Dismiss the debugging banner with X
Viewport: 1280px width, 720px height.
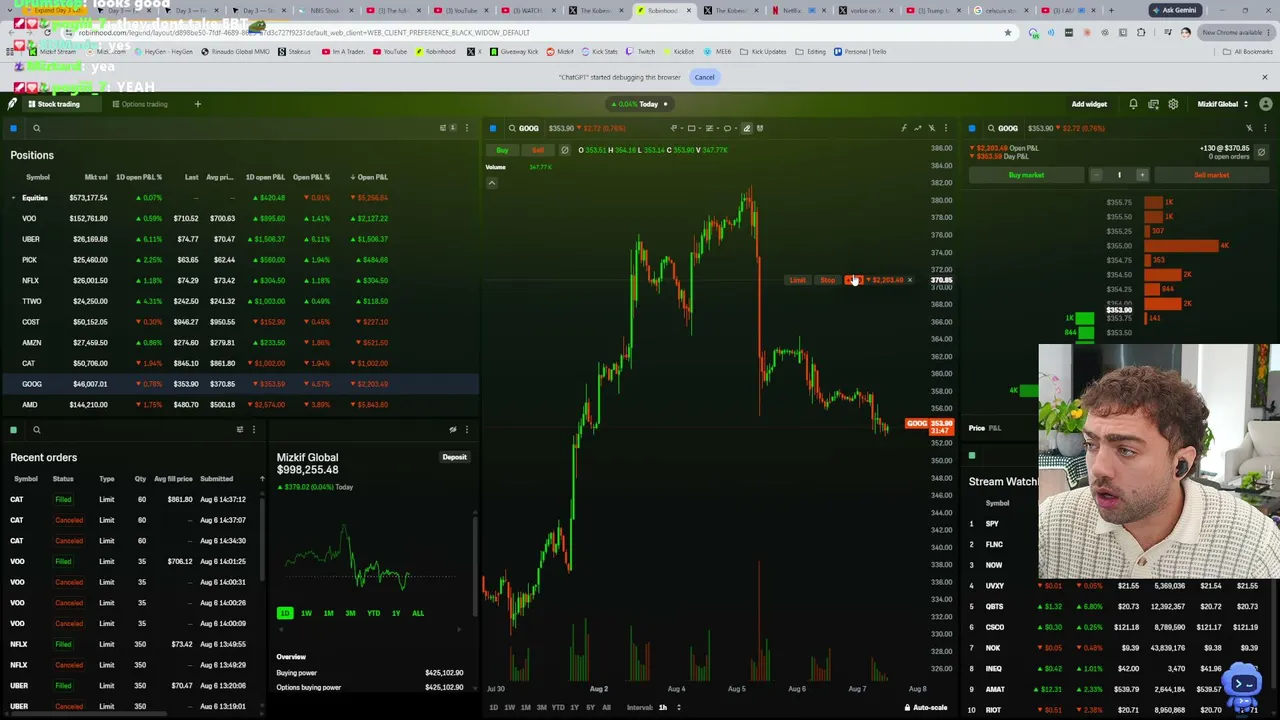1264,77
